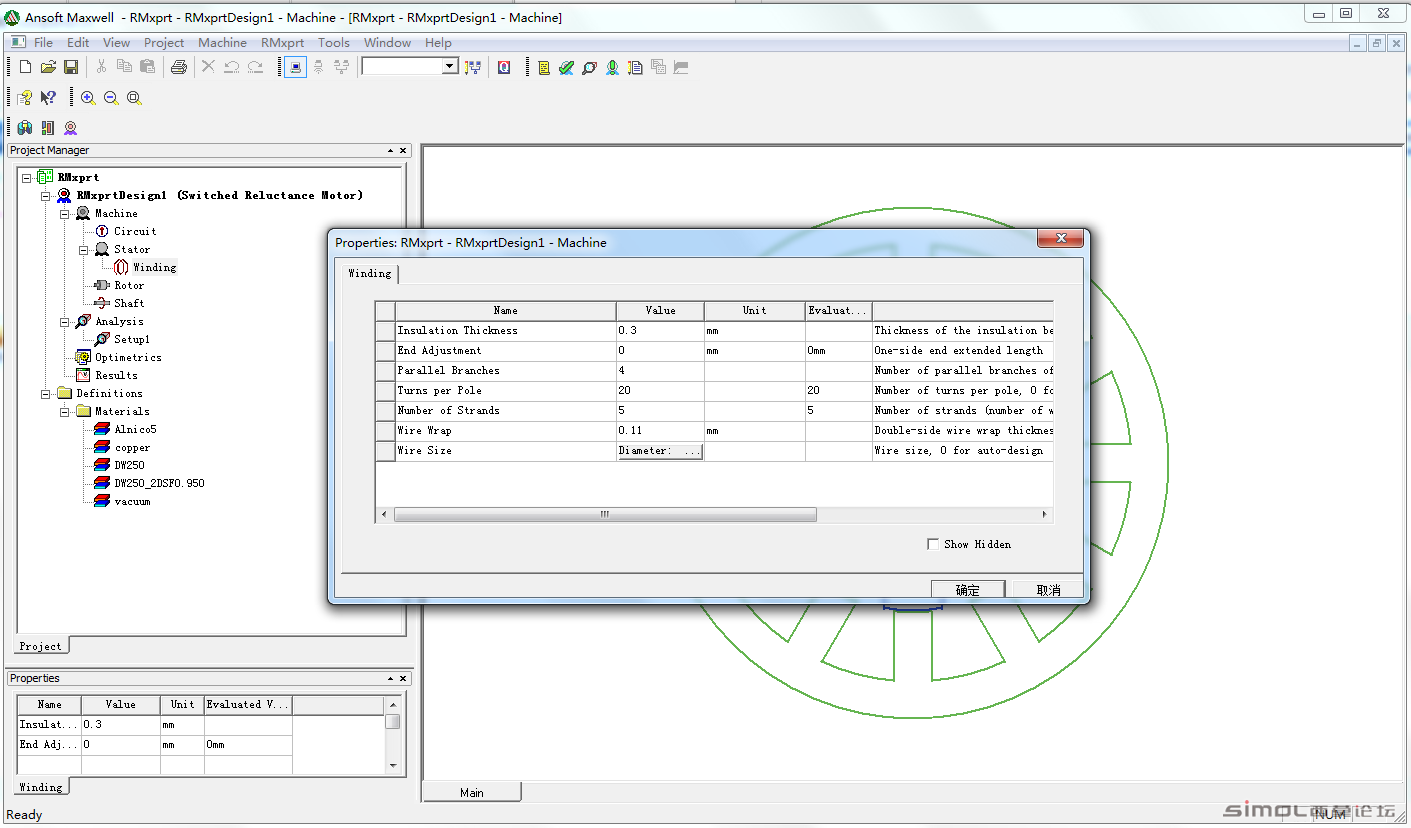Open the File menu
The width and height of the screenshot is (1411, 828).
click(x=44, y=42)
